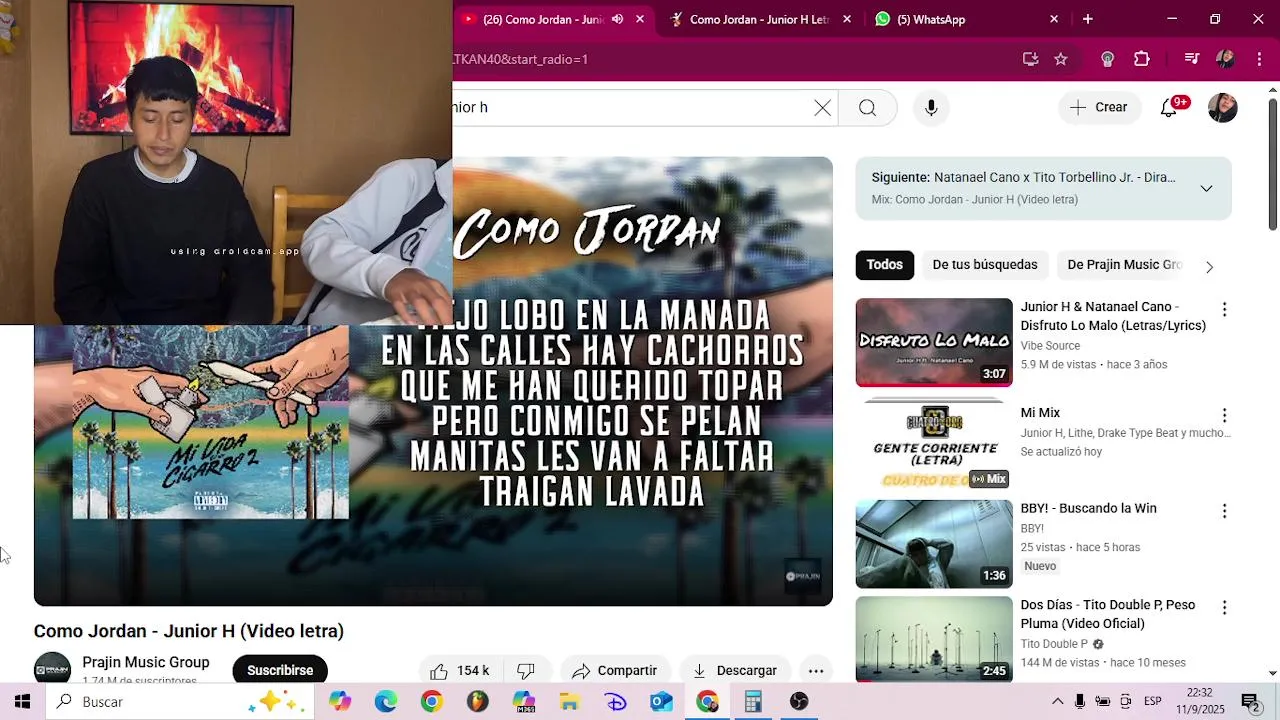Open Dos Días - Tito Double P title
The height and width of the screenshot is (720, 1280).
tap(1108, 614)
